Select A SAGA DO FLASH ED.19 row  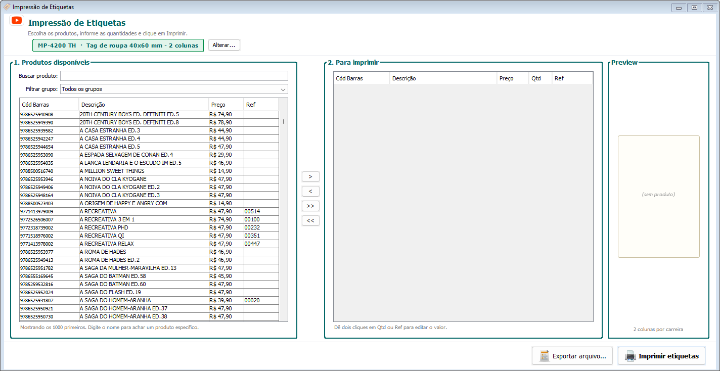pos(149,292)
